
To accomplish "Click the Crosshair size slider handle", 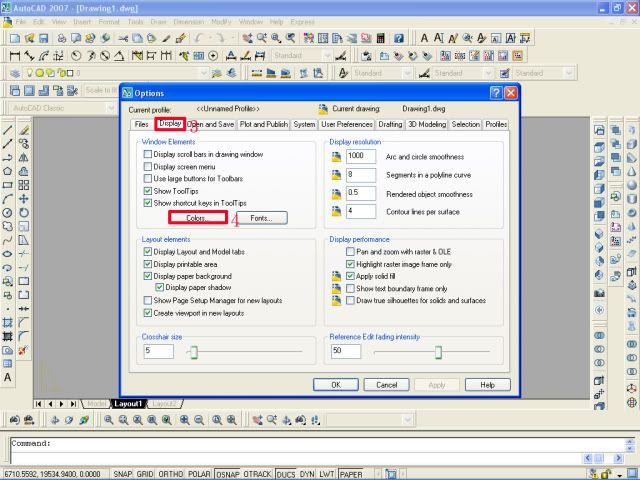I will (193, 352).
